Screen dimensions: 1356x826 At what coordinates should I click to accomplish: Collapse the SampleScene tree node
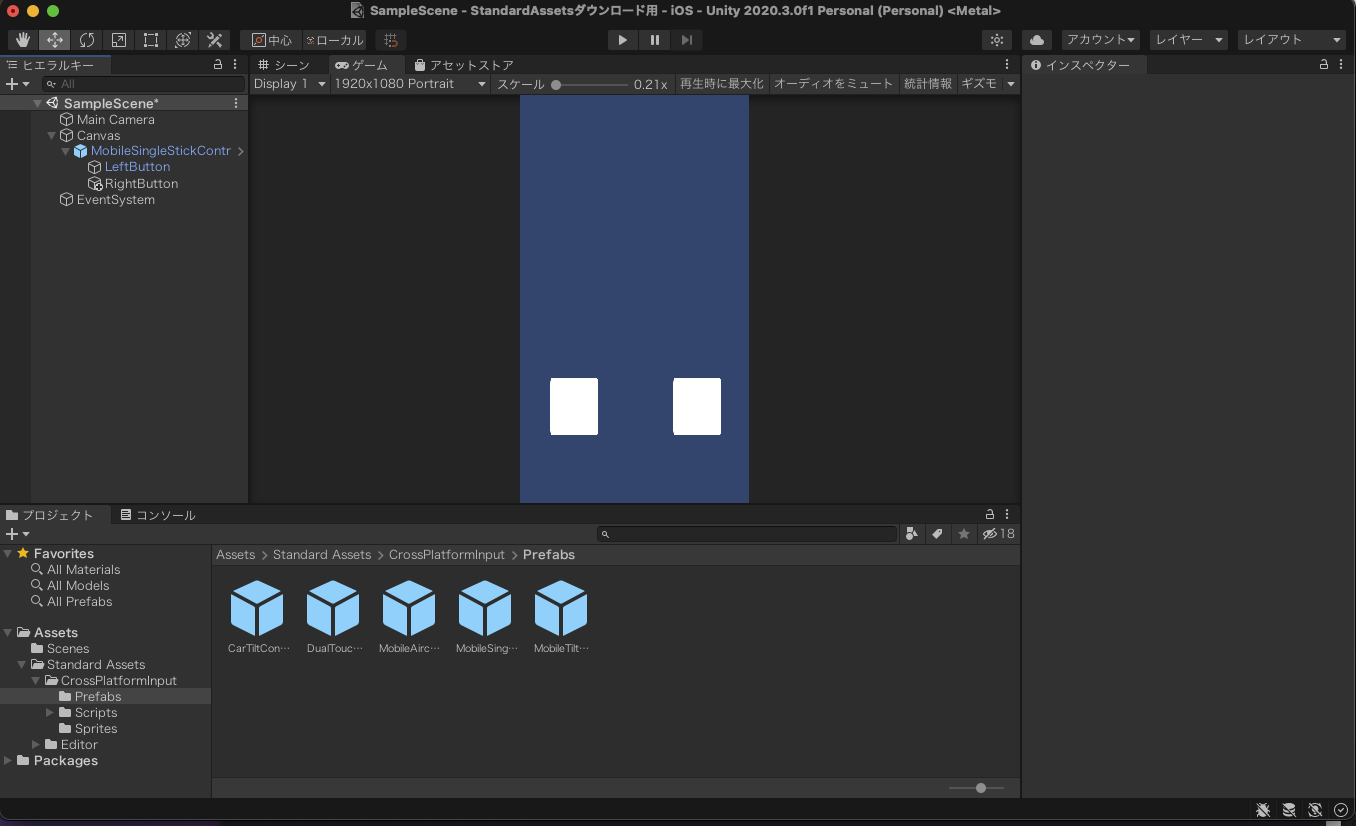click(x=37, y=103)
